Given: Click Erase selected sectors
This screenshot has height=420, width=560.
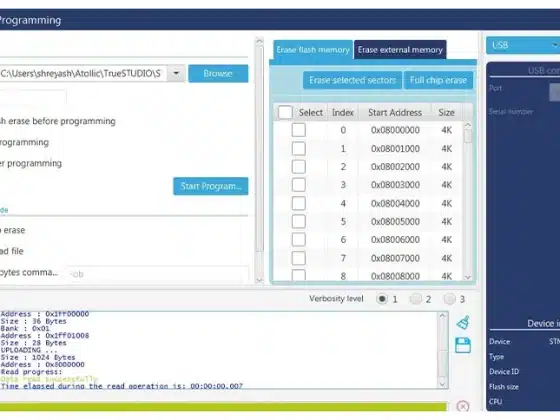Looking at the screenshot, I should click(352, 80).
